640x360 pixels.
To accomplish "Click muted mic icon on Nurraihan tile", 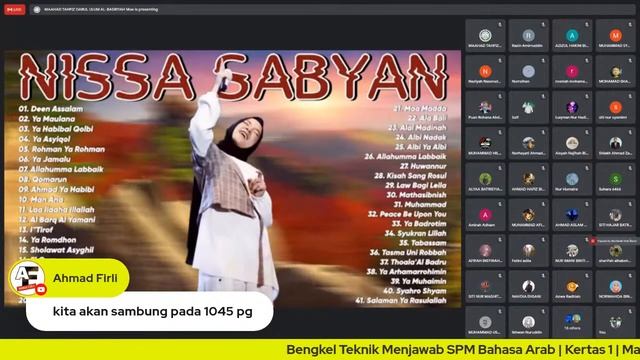I will coord(543,60).
